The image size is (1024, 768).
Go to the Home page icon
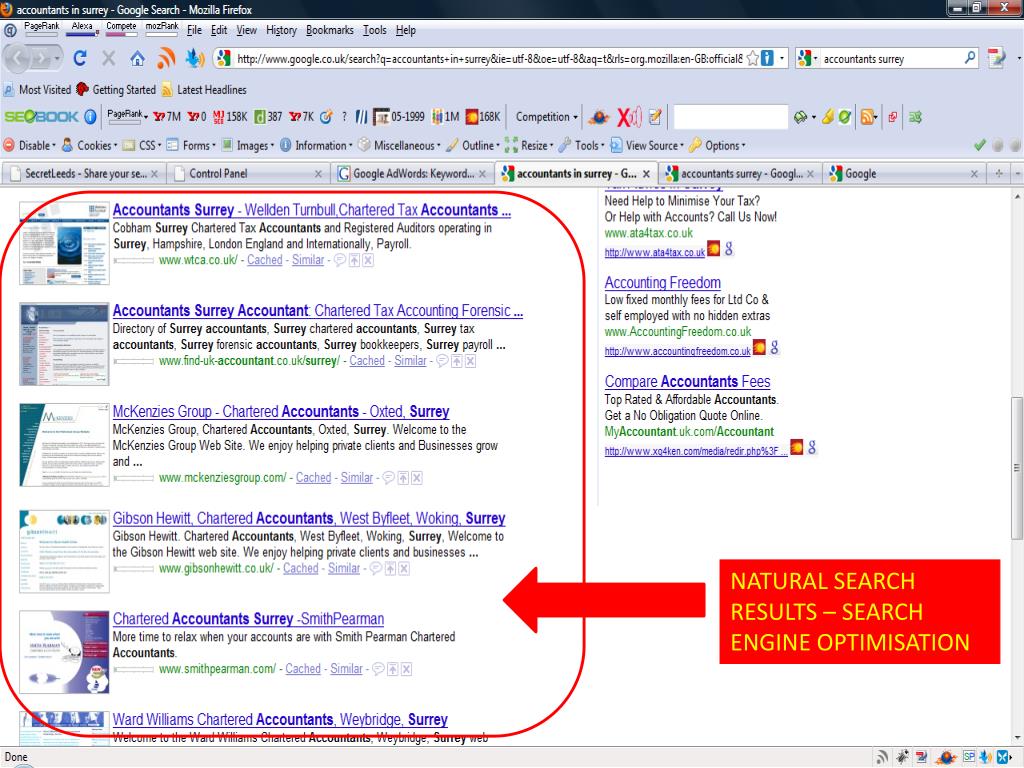(x=137, y=59)
